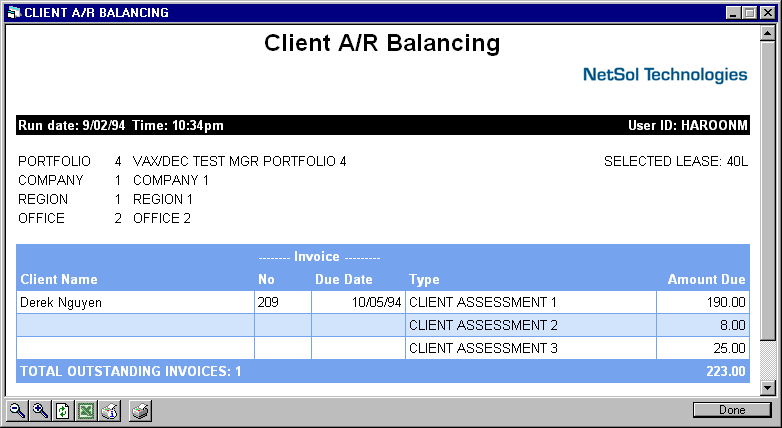Viewport: 782px width, 428px height.
Task: Click the Due Date column header
Action: tap(344, 279)
